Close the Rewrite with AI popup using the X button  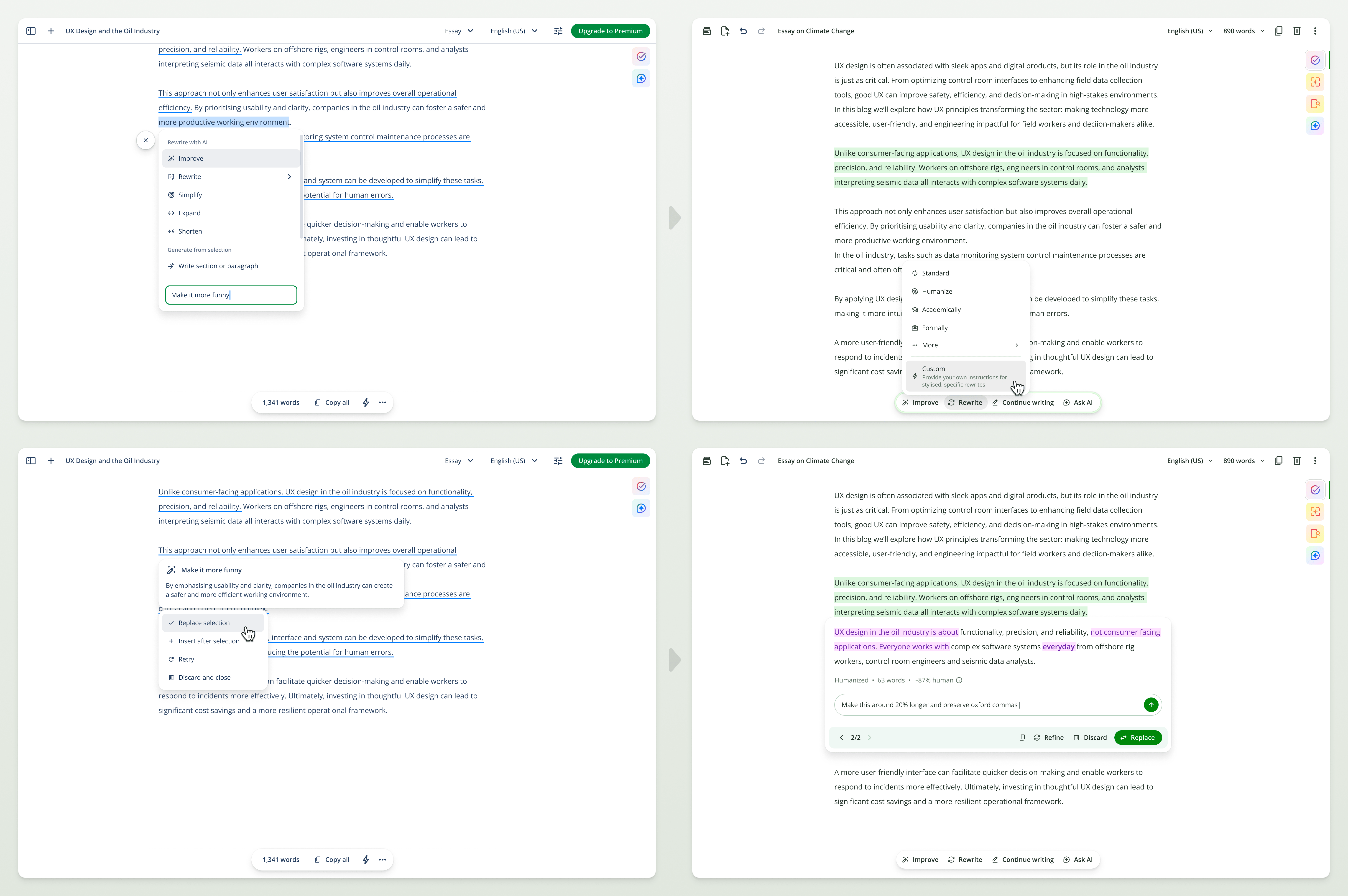[146, 140]
